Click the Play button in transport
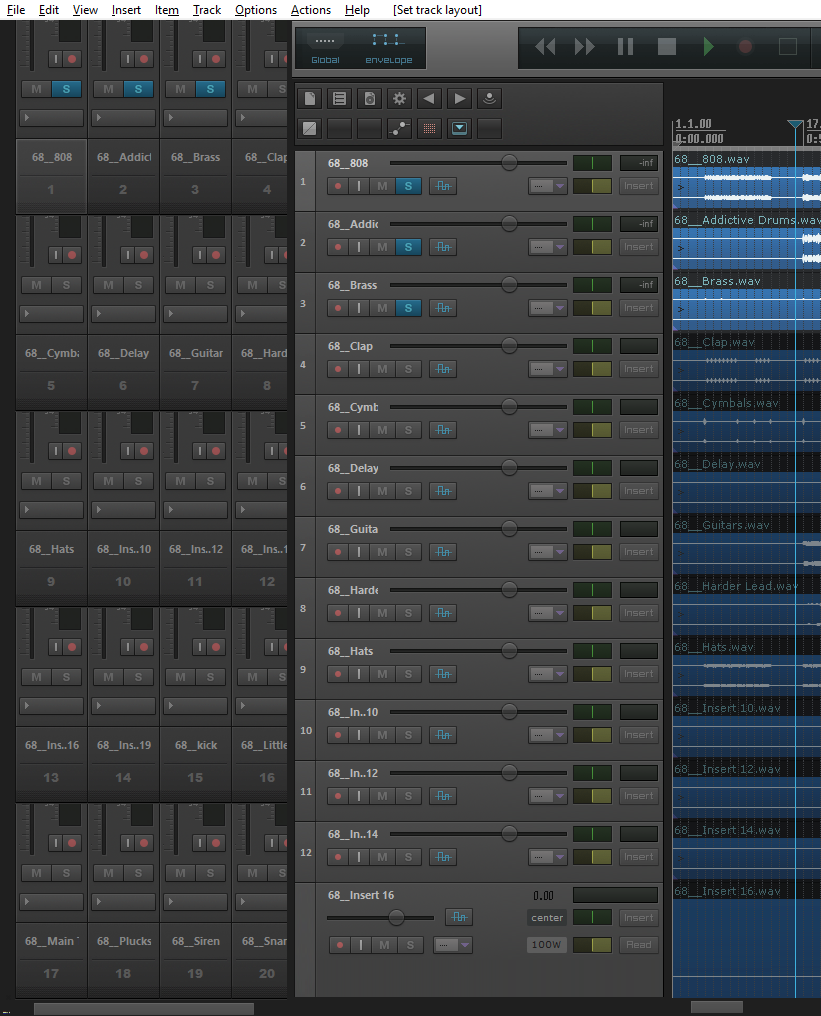The image size is (821, 1016). coord(708,46)
